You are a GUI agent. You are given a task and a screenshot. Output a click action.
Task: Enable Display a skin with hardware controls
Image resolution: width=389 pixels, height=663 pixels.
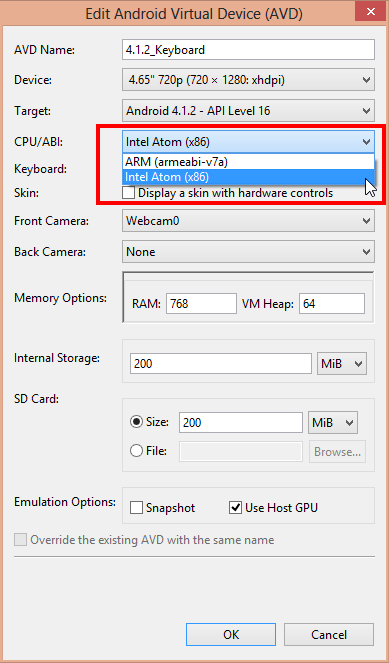click(129, 193)
